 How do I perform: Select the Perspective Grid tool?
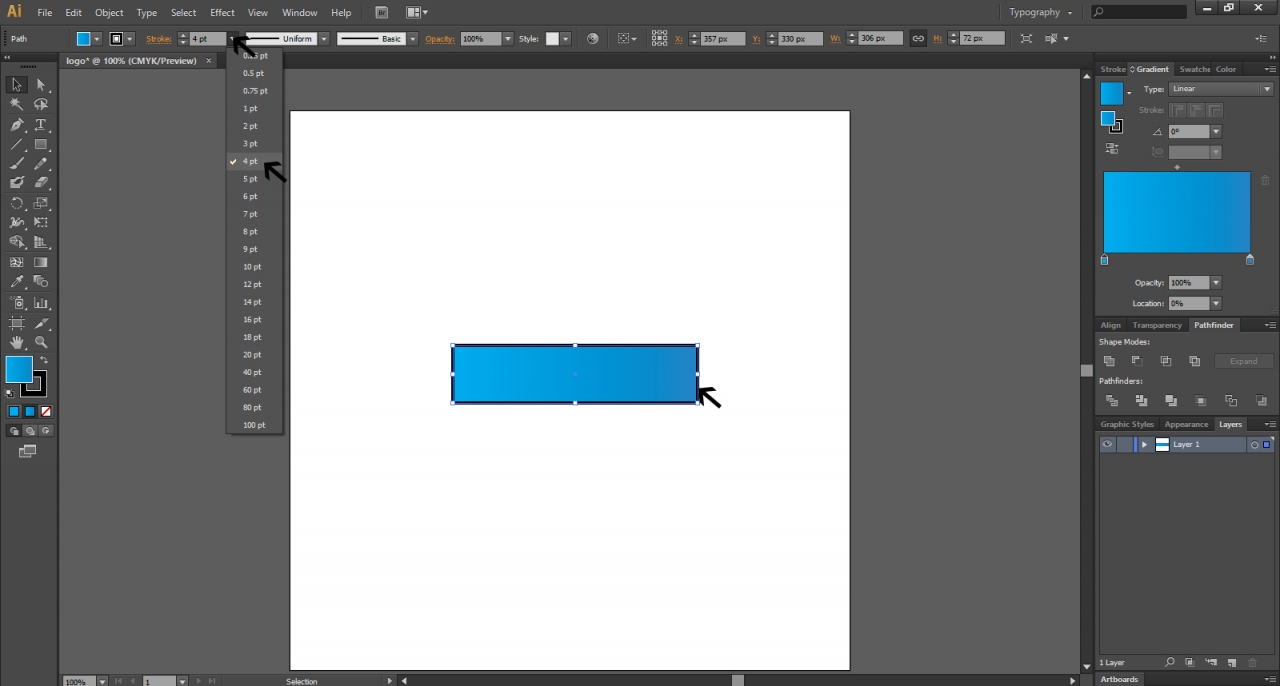(41, 242)
